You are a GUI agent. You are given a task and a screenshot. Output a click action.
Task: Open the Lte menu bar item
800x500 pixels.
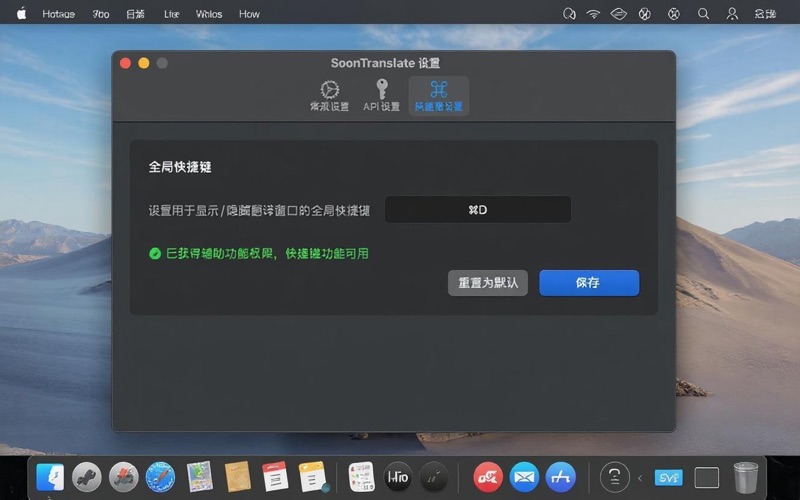tap(171, 14)
